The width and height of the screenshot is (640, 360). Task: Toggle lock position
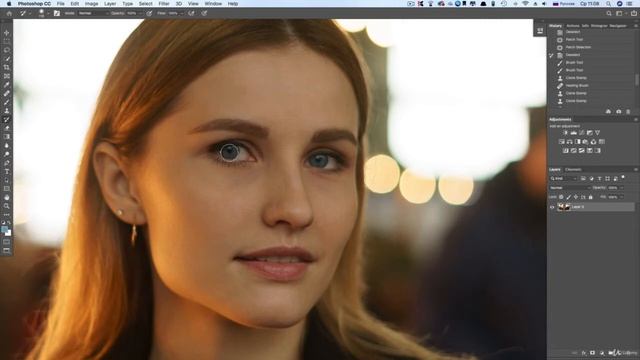coord(576,197)
